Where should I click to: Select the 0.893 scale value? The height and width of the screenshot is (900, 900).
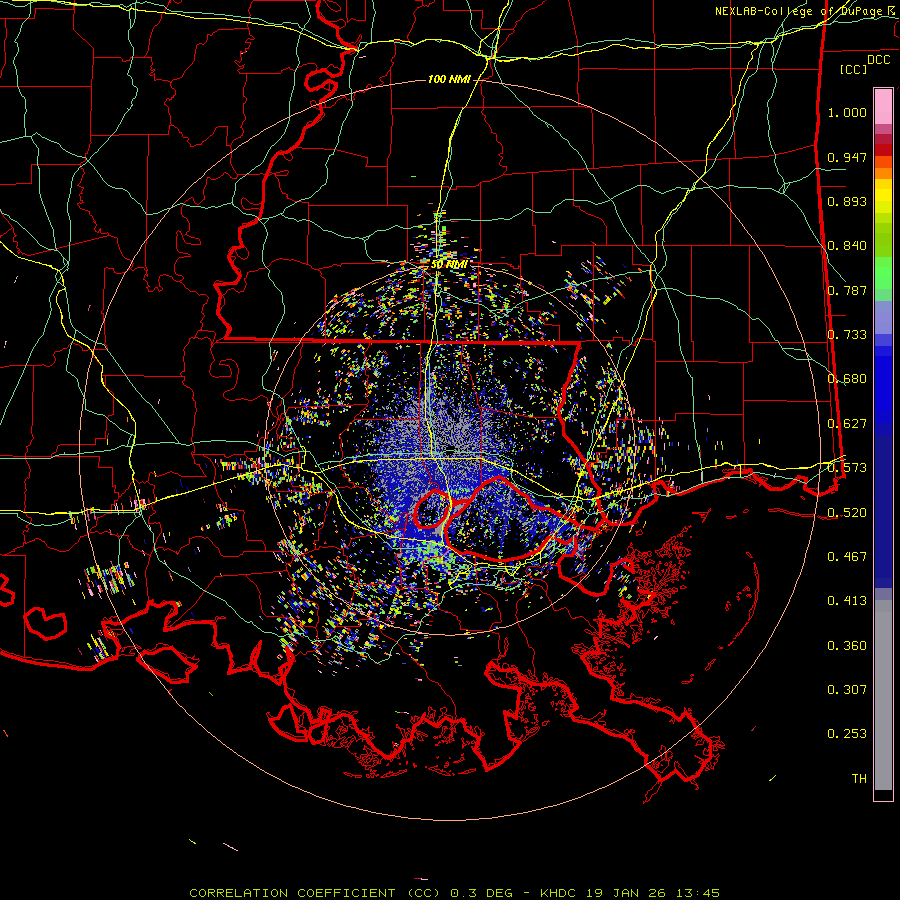[x=847, y=201]
